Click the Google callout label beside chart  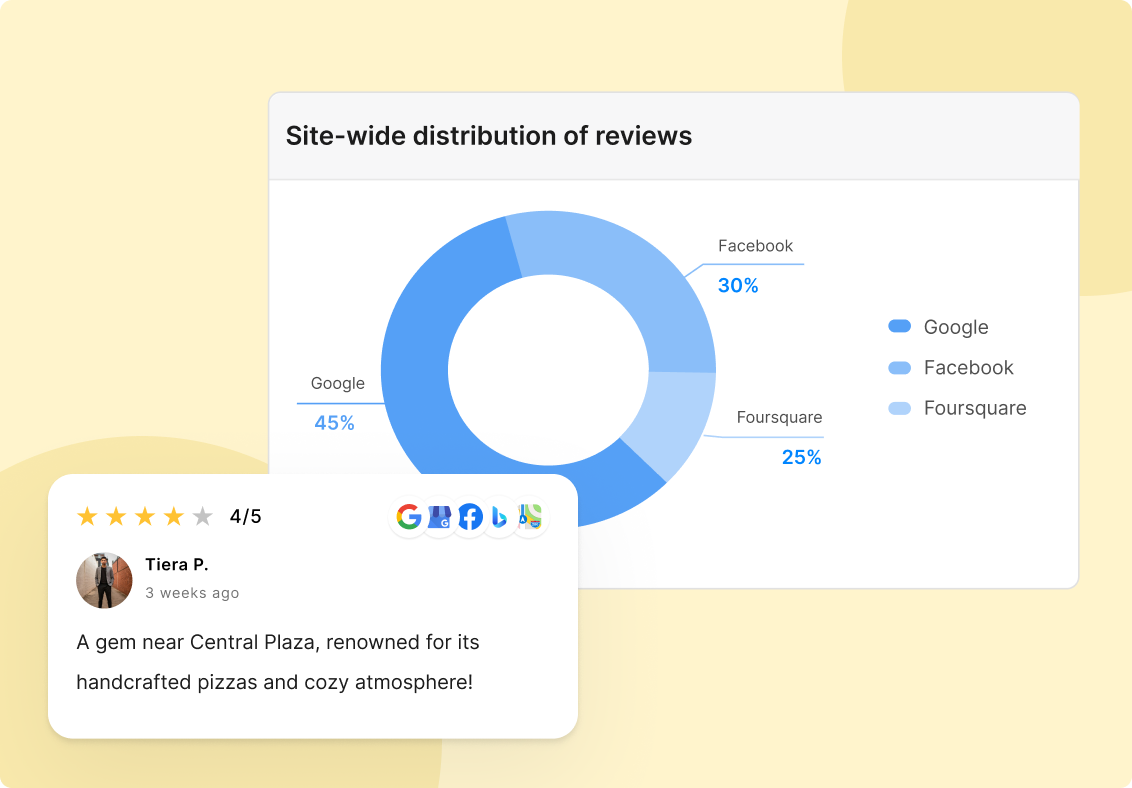(x=337, y=383)
